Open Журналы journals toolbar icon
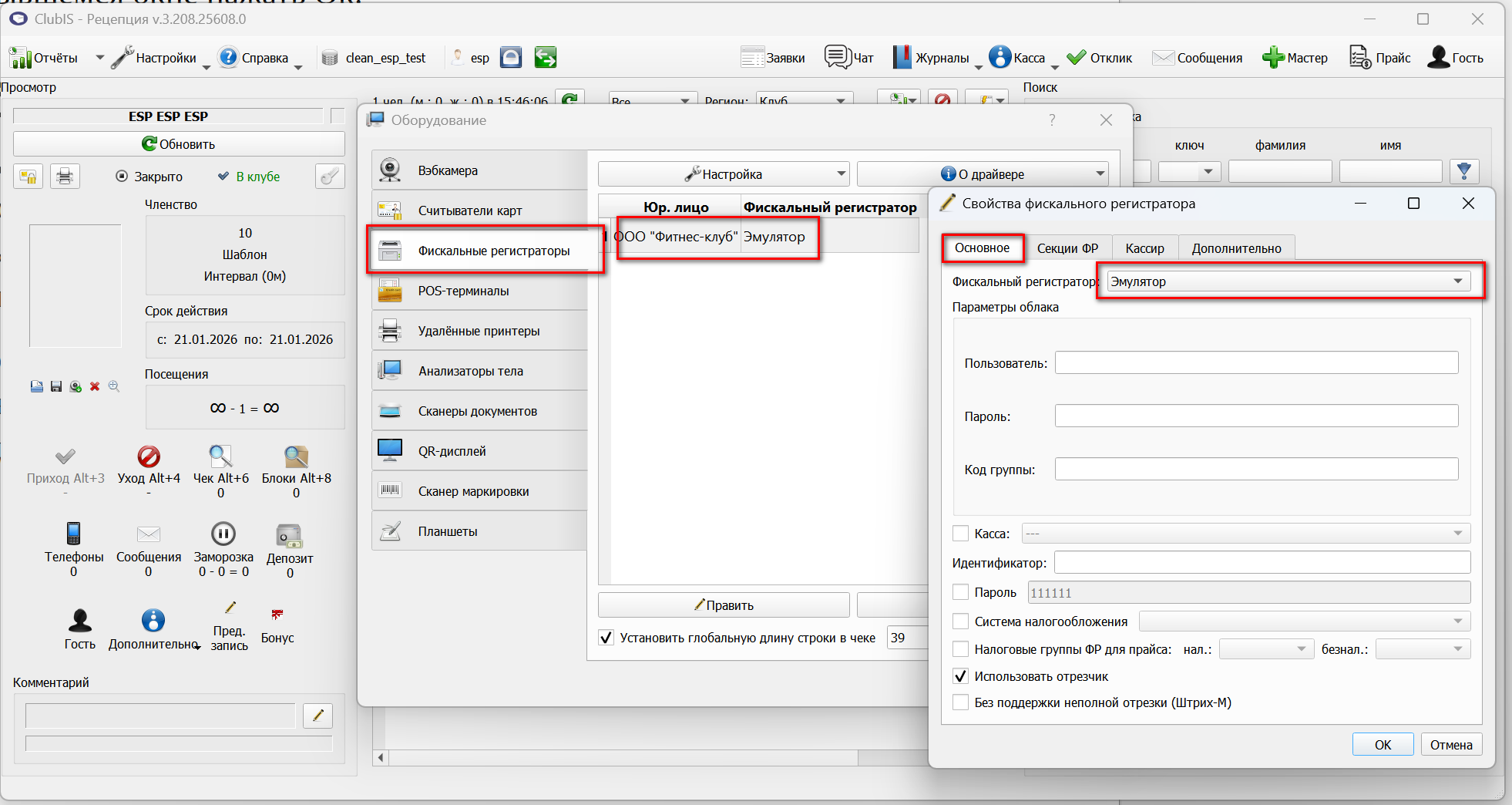 click(902, 57)
